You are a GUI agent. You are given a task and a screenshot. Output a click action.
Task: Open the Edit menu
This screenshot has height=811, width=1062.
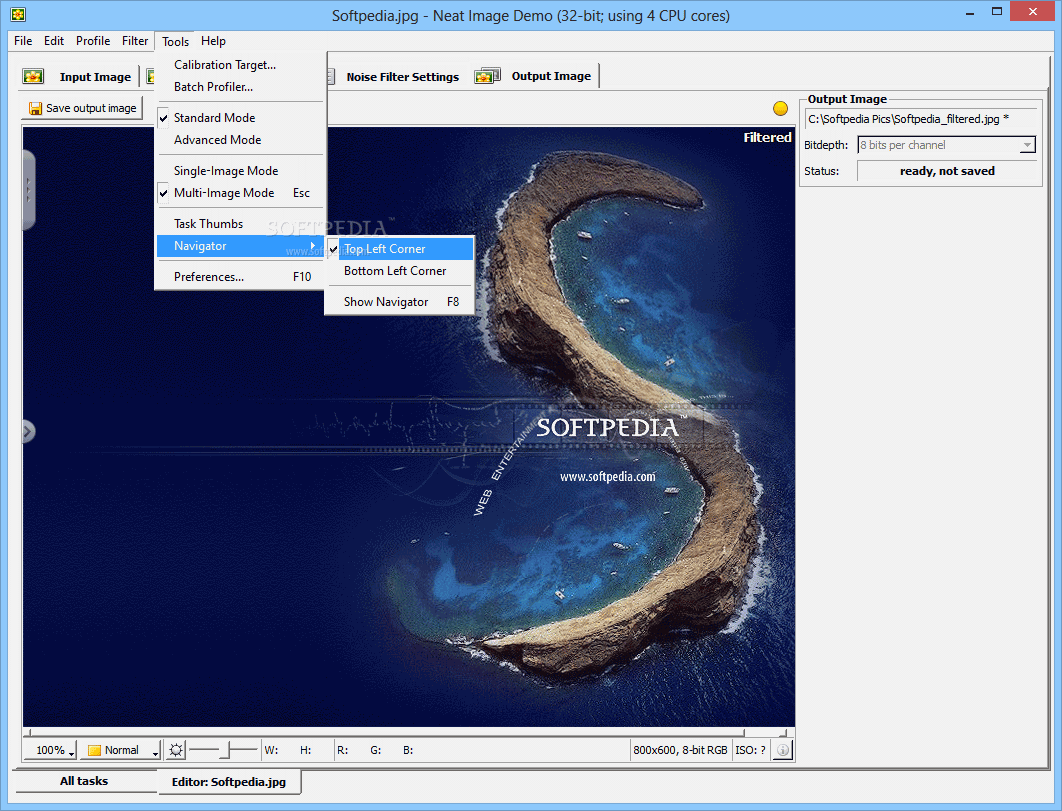click(x=54, y=41)
